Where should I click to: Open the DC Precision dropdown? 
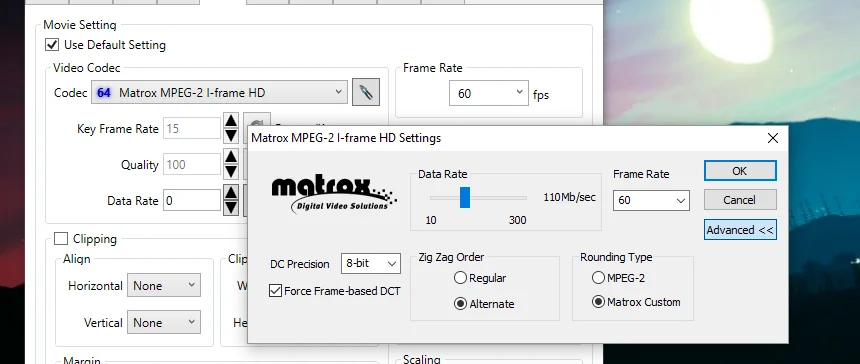(371, 264)
